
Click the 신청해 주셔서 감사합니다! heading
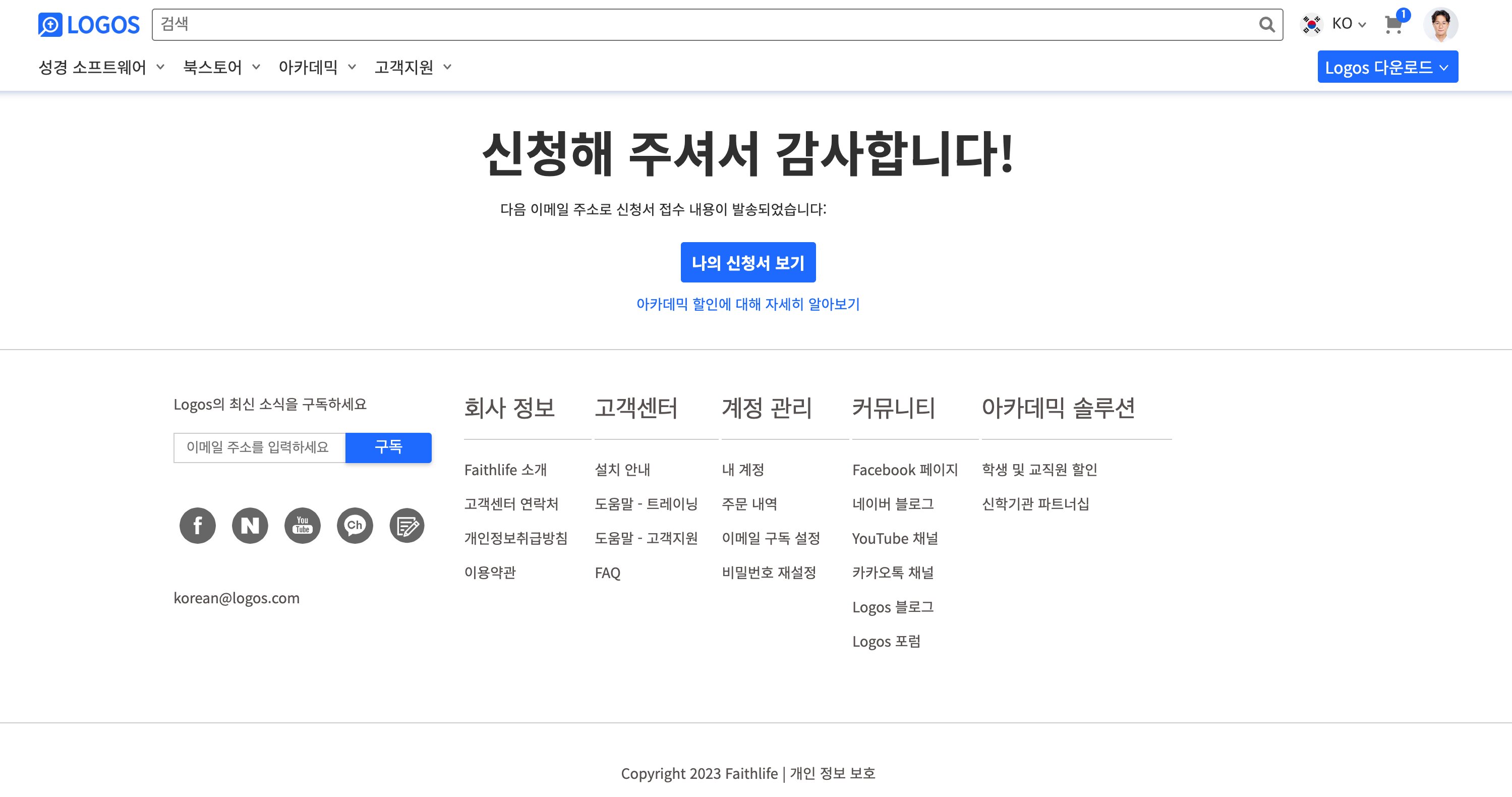[748, 154]
